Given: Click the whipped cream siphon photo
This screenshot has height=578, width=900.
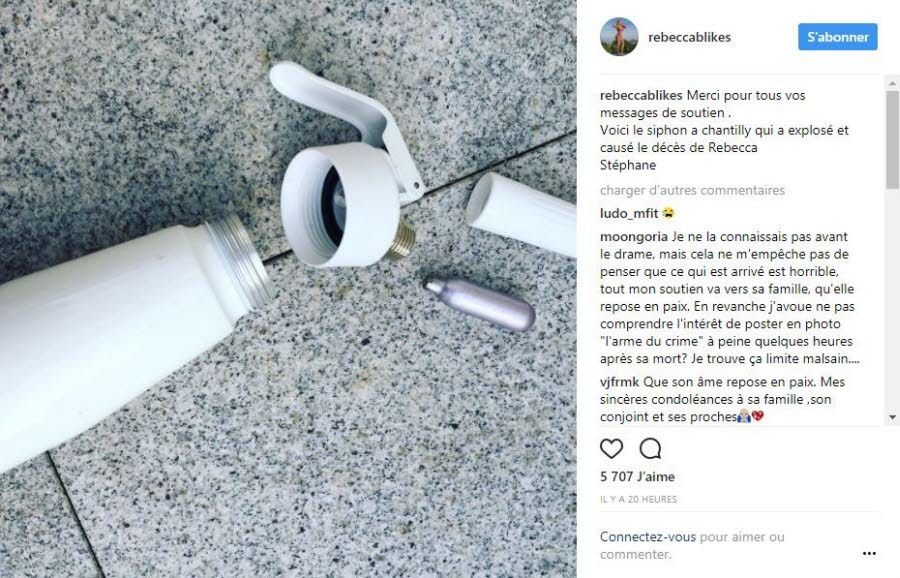Looking at the screenshot, I should pyautogui.click(x=288, y=289).
